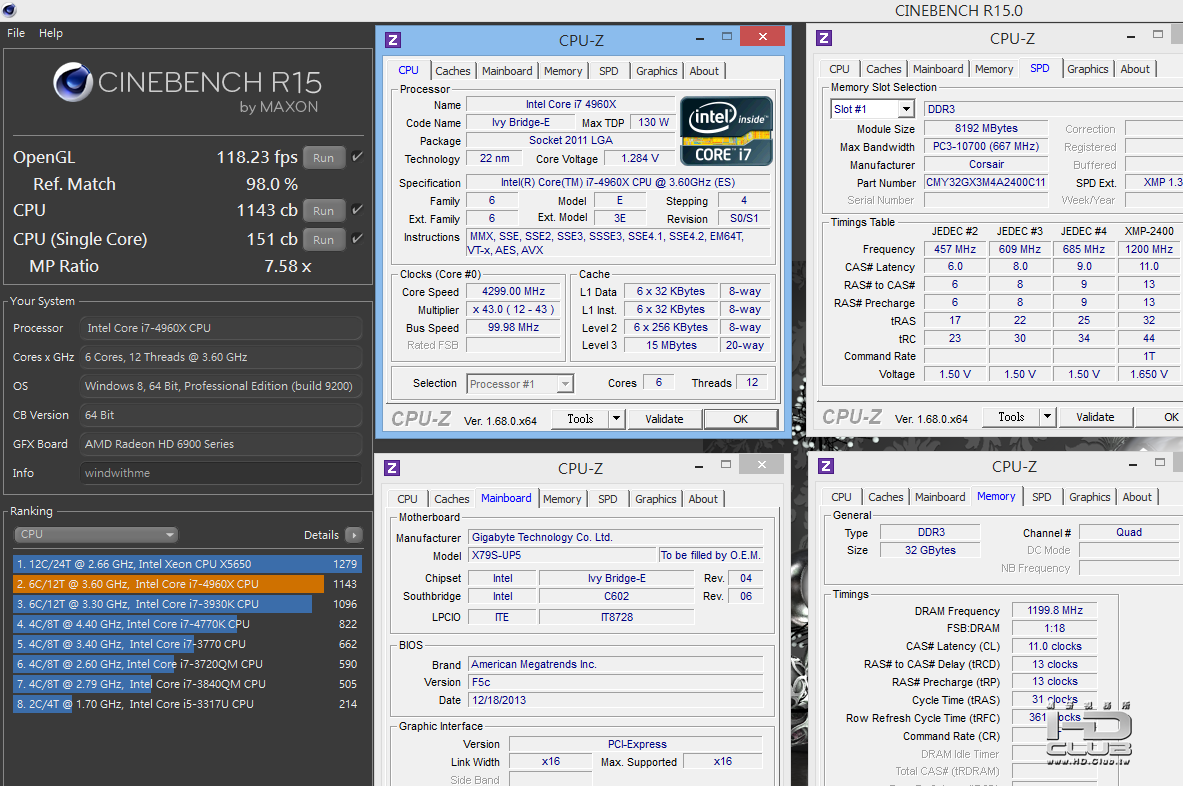The height and width of the screenshot is (786, 1183).
Task: Switch to CPU tab in SPD CPU-Z window
Action: [x=839, y=69]
